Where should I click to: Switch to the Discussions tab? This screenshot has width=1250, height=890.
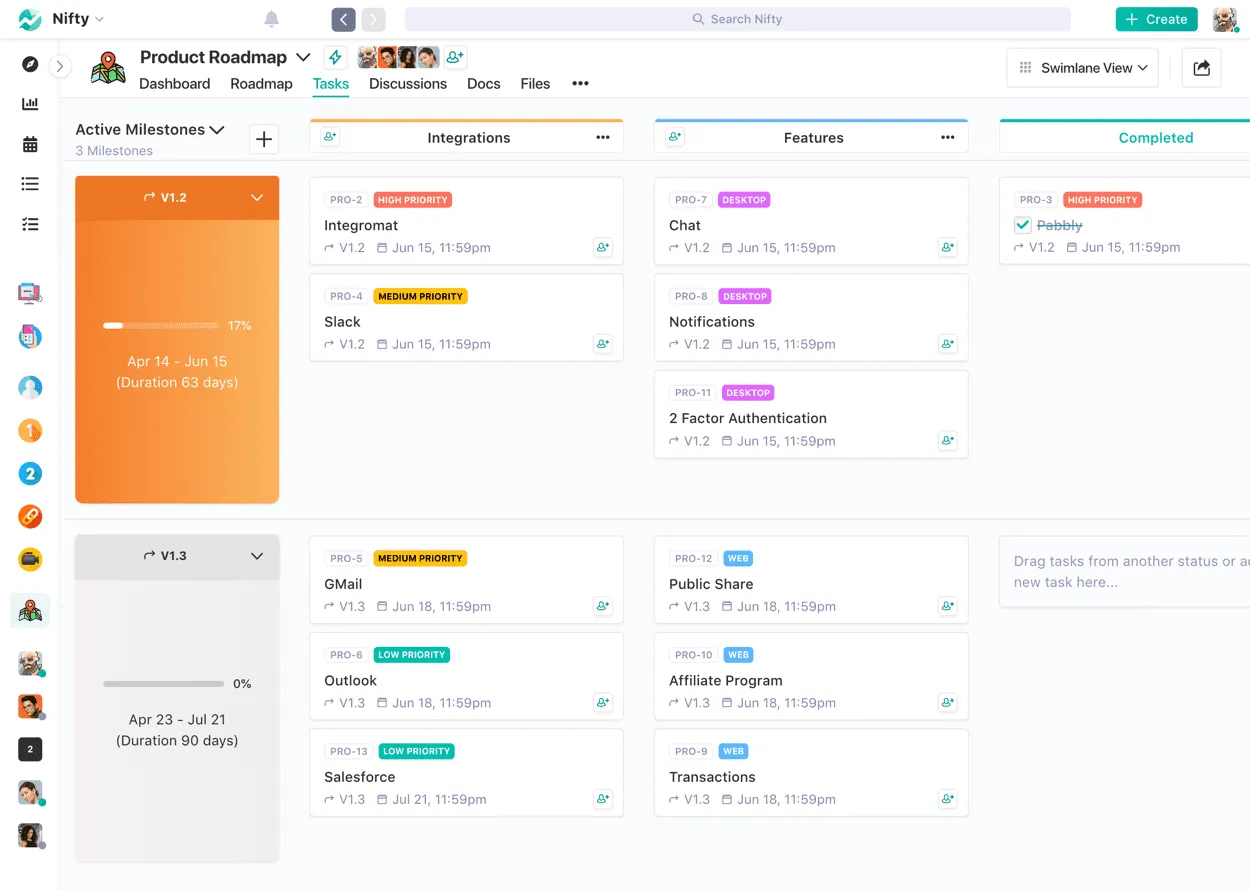407,84
